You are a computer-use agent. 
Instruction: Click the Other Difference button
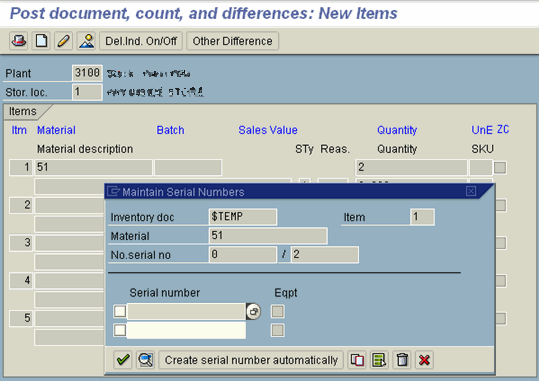point(232,41)
